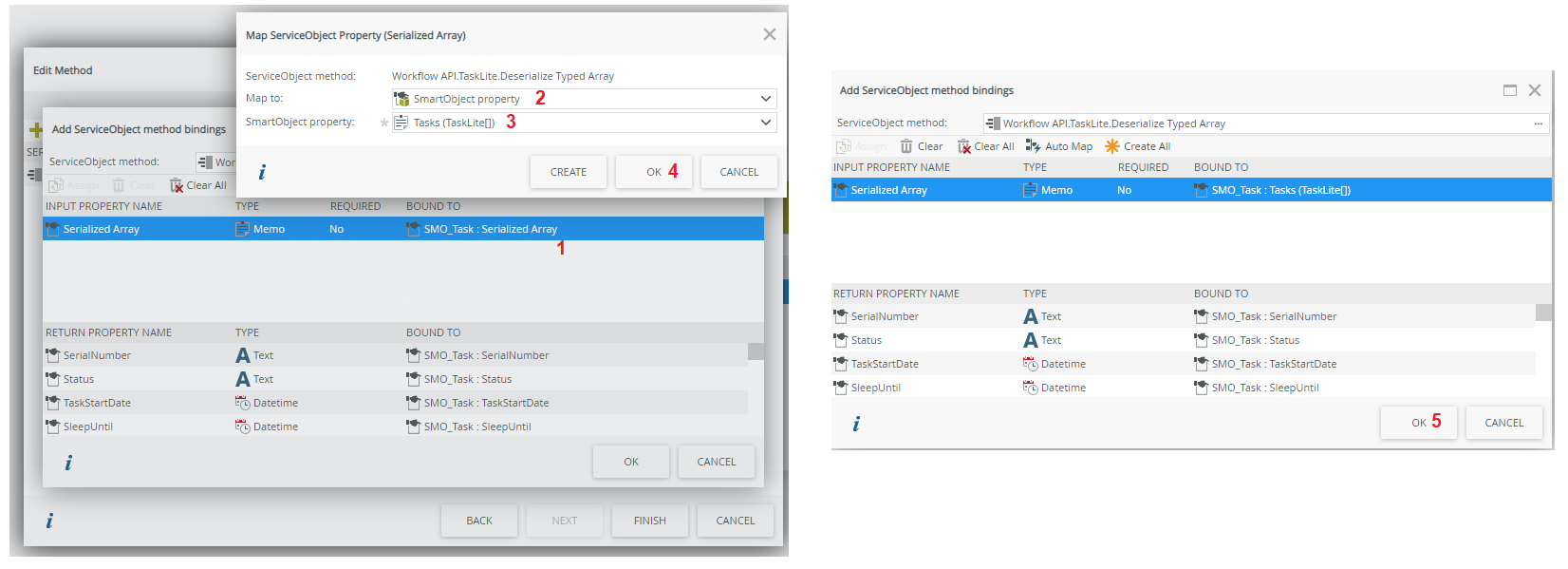Expand the Map to dropdown
This screenshot has width=1568, height=569.
[765, 99]
